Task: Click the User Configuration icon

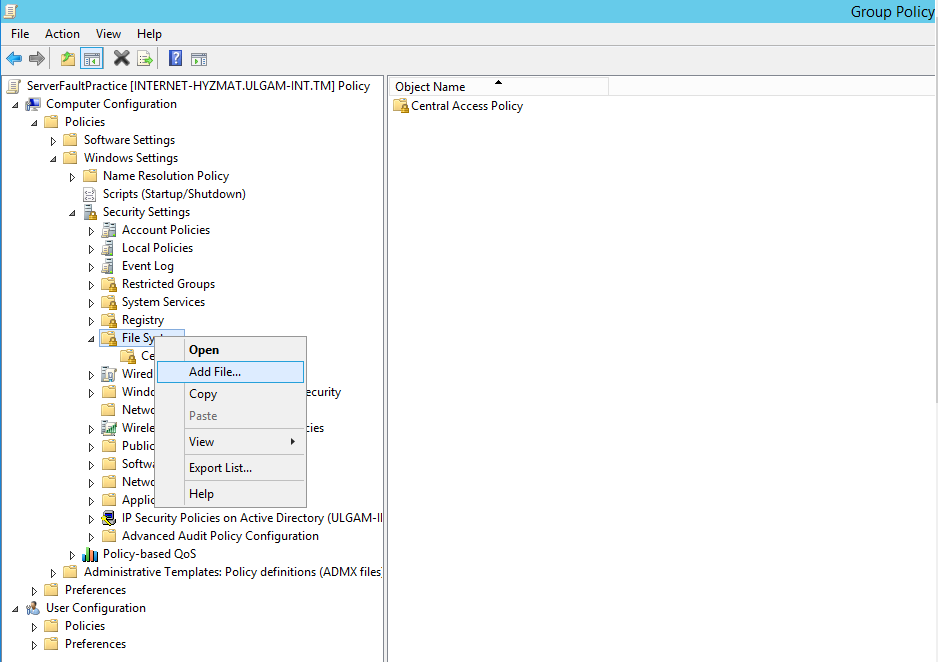Action: 33,608
